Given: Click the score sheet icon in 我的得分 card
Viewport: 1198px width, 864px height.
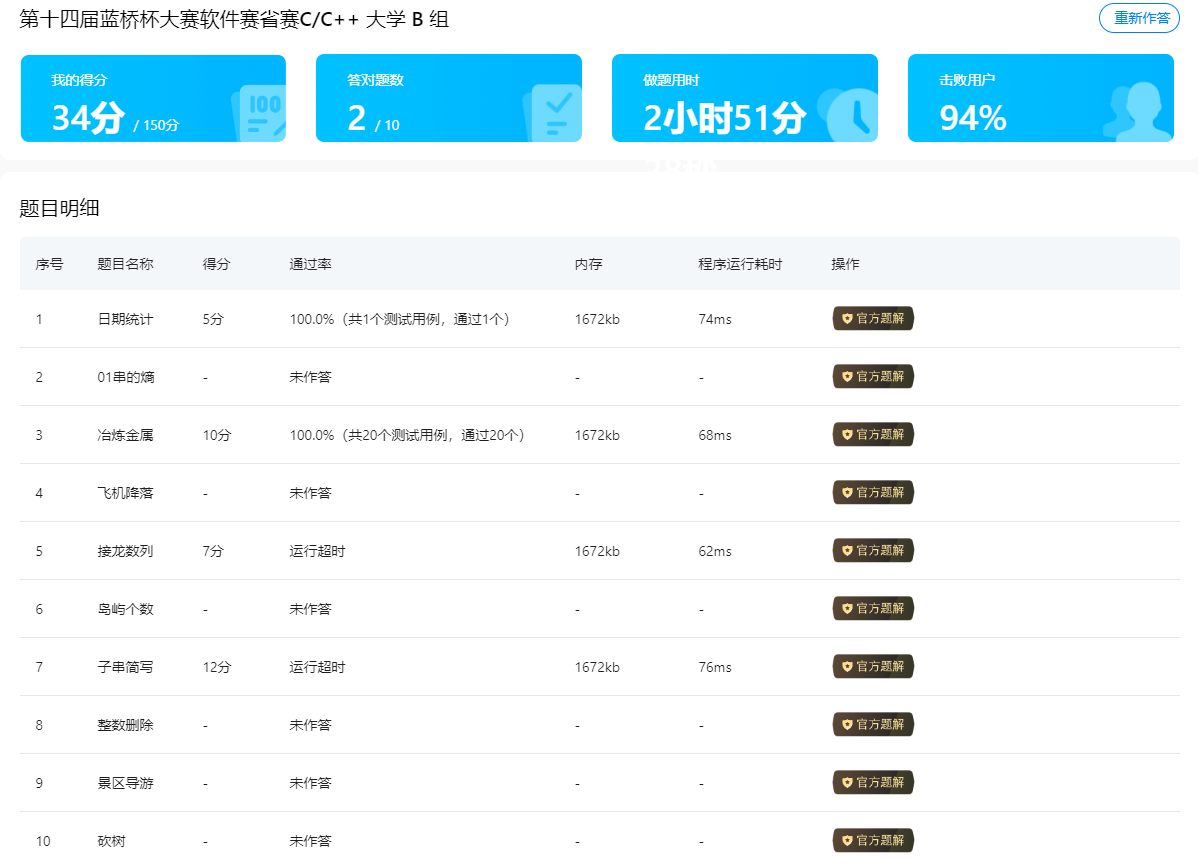Looking at the screenshot, I should click(x=260, y=113).
